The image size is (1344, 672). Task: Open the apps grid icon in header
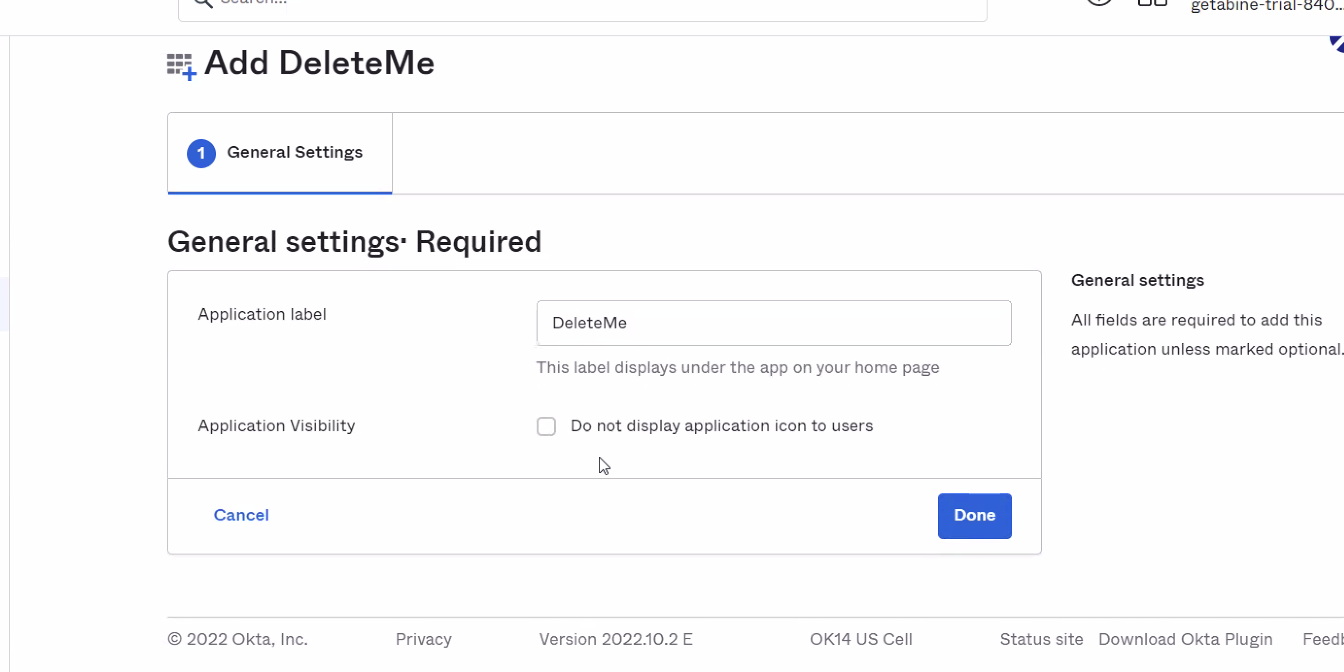click(1152, 3)
